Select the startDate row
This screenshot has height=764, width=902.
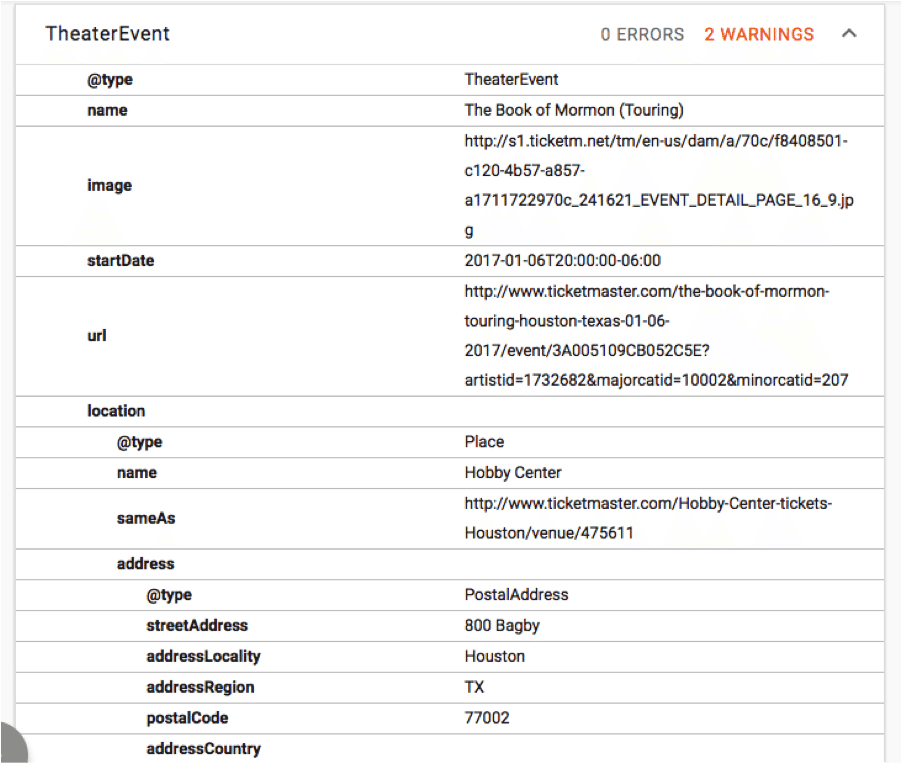tap(450, 261)
